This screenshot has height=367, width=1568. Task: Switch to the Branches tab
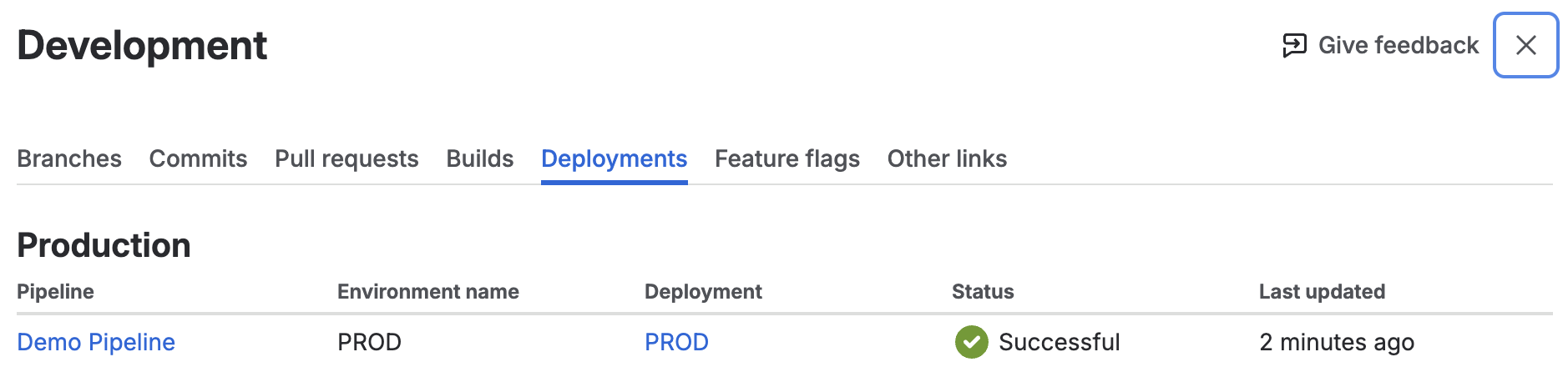point(69,158)
